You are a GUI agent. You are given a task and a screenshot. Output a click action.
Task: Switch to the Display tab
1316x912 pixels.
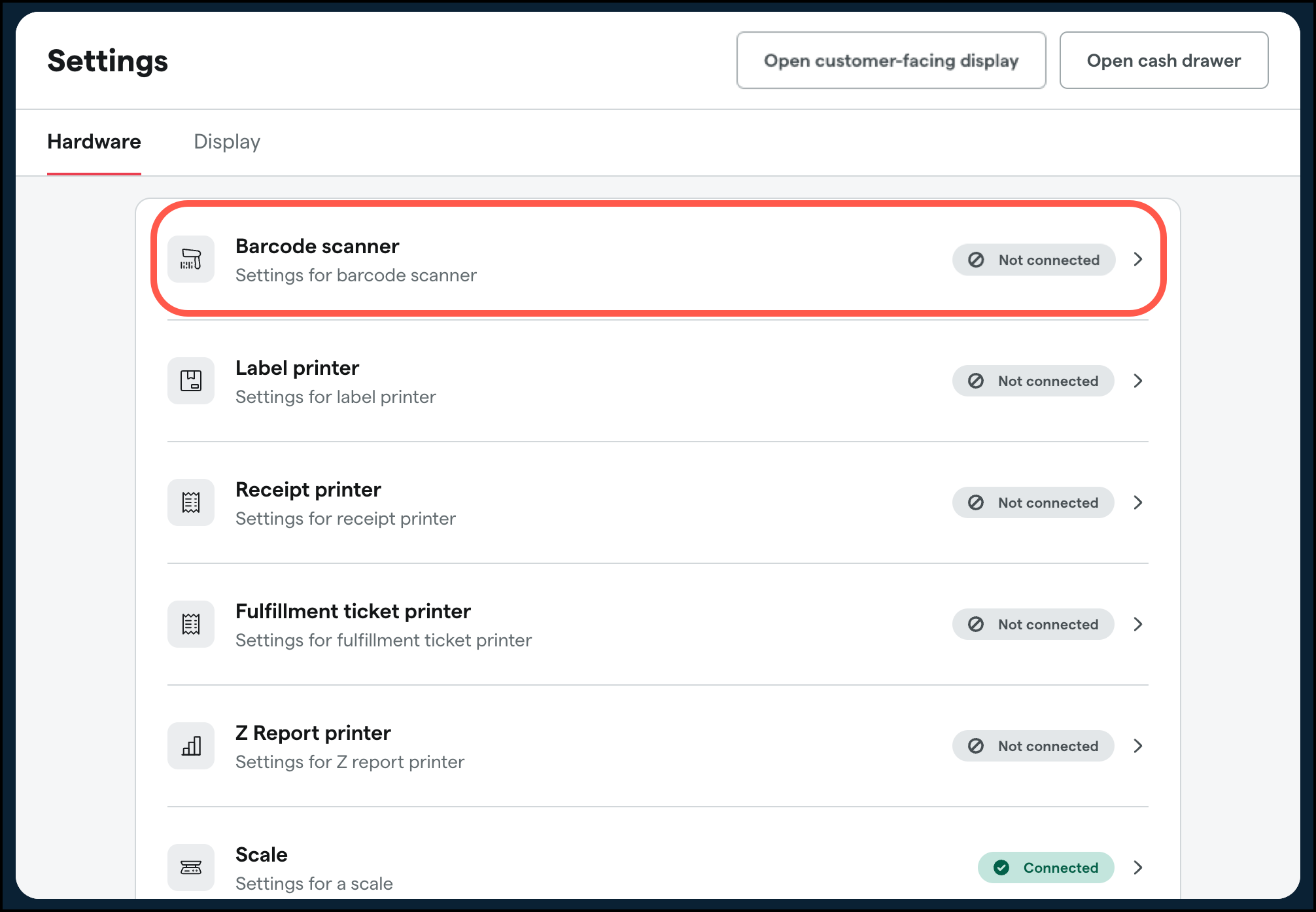click(x=226, y=141)
